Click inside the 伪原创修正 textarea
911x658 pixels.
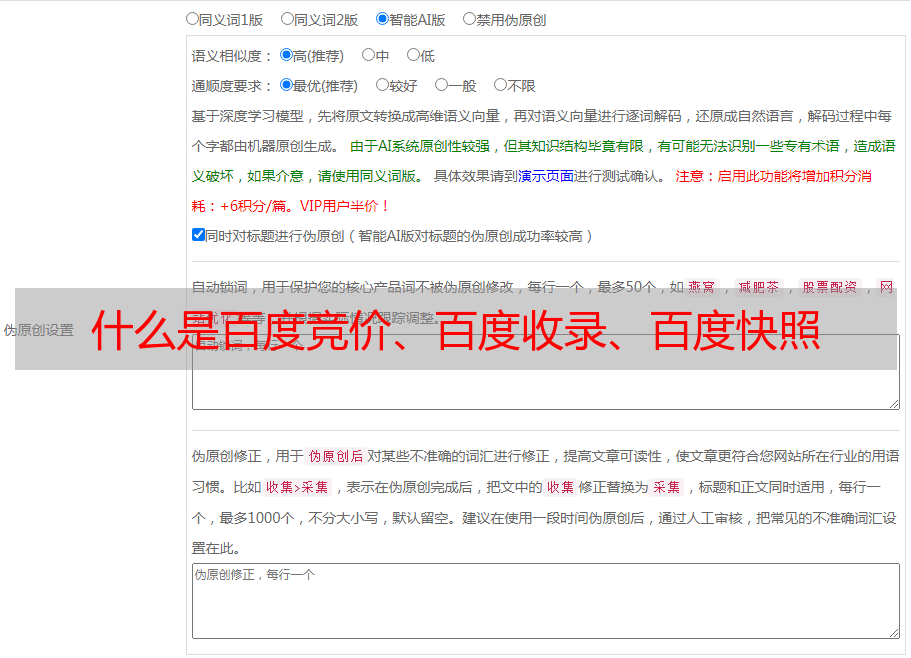[x=546, y=601]
